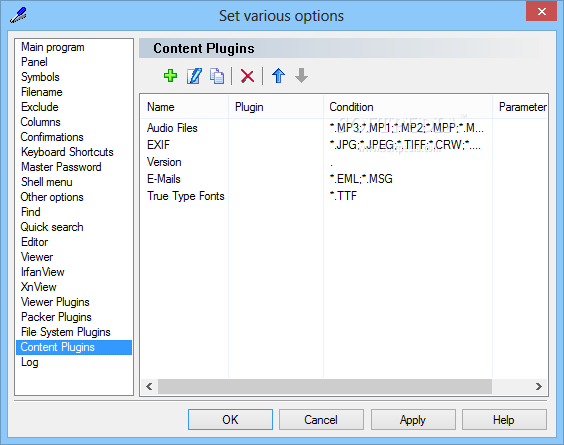This screenshot has width=564, height=445.
Task: Click the *.JPG;*.JPEG condition cell
Action: pos(405,145)
